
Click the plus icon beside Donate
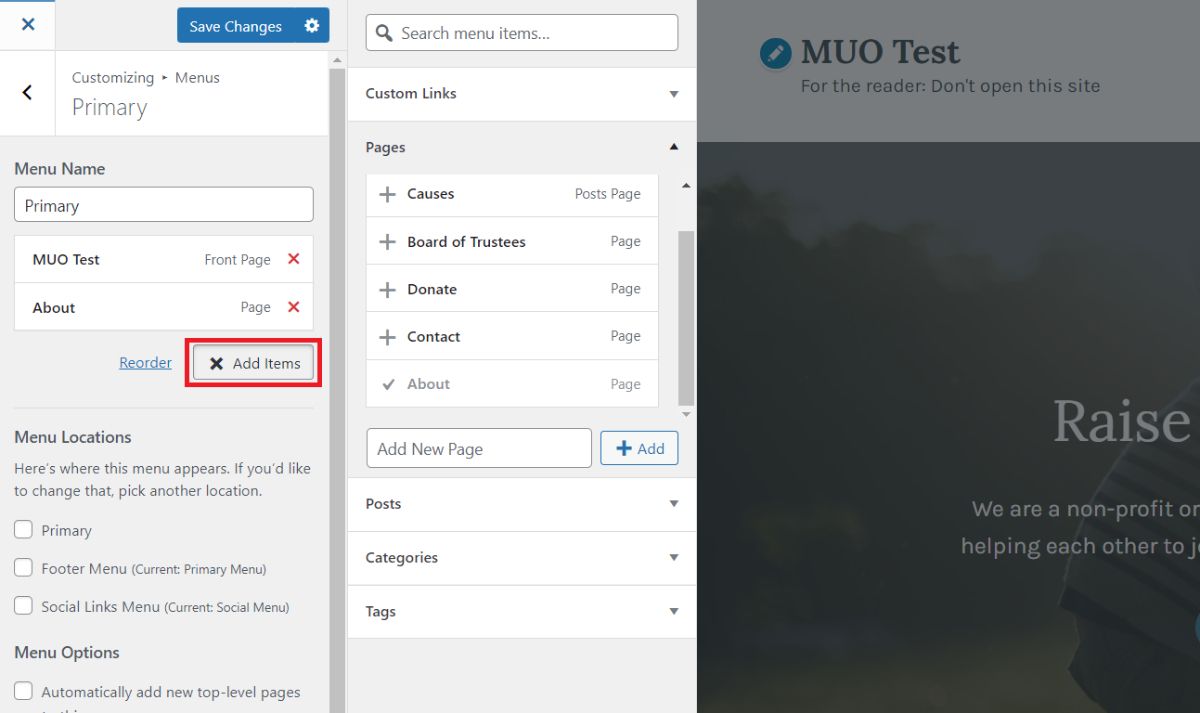[388, 288]
